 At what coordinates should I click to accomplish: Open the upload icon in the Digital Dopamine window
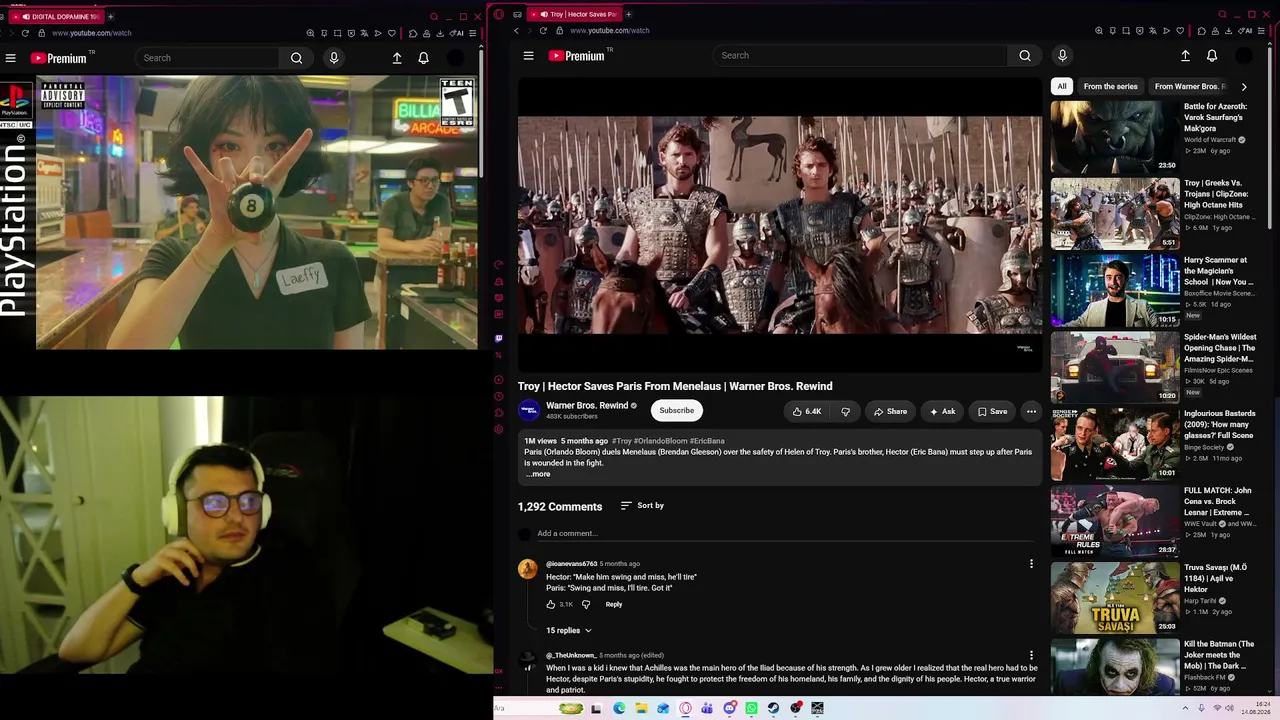tap(397, 58)
